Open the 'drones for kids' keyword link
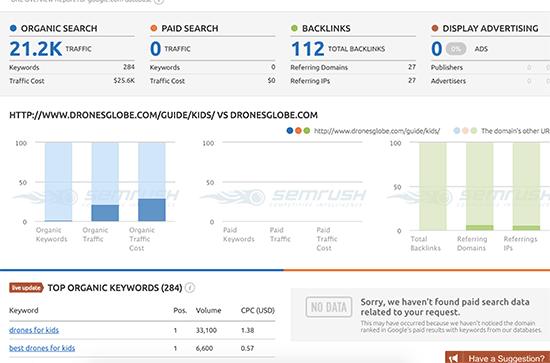The width and height of the screenshot is (550, 363). (34, 330)
